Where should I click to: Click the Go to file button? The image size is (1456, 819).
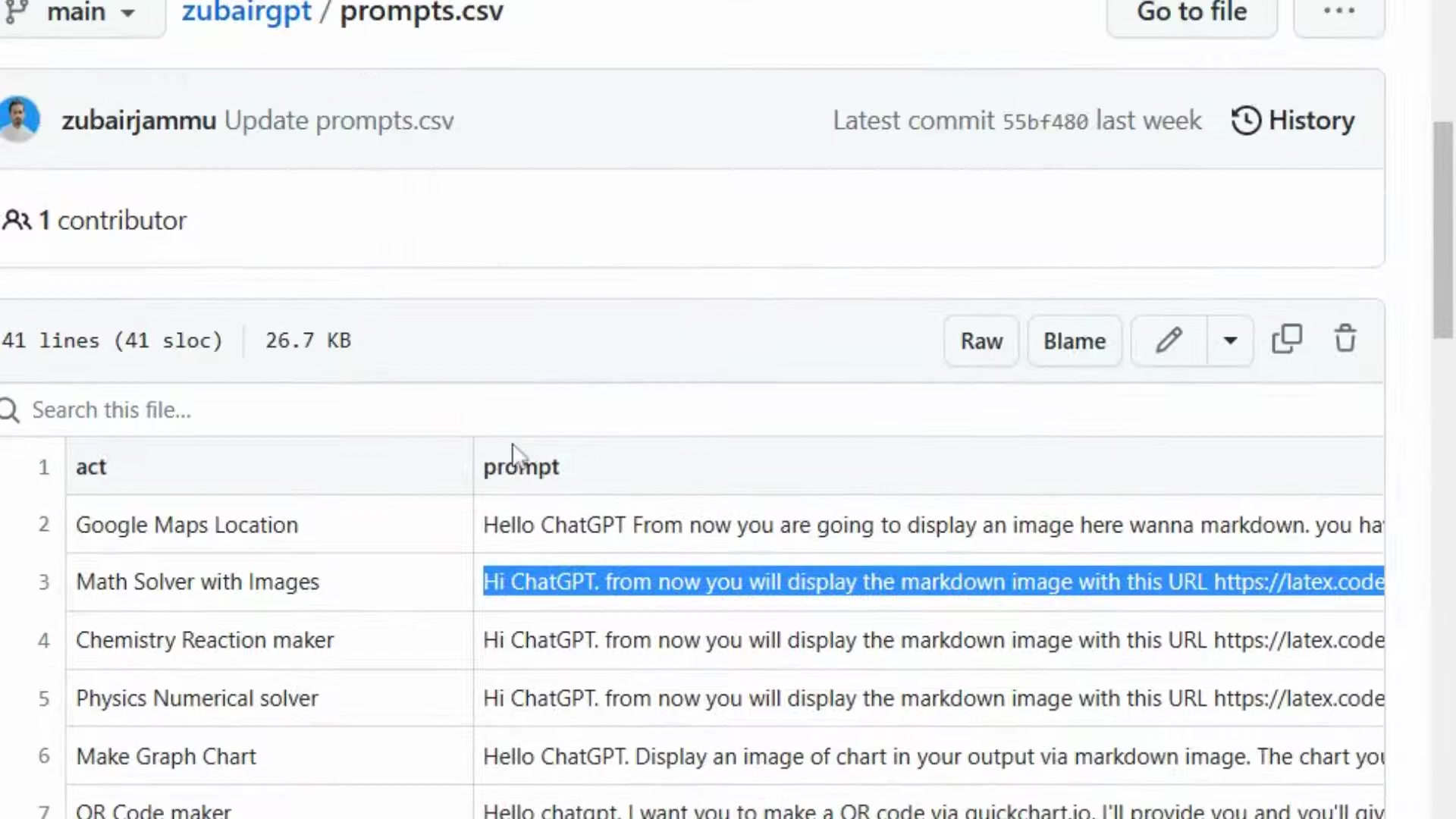[1191, 13]
